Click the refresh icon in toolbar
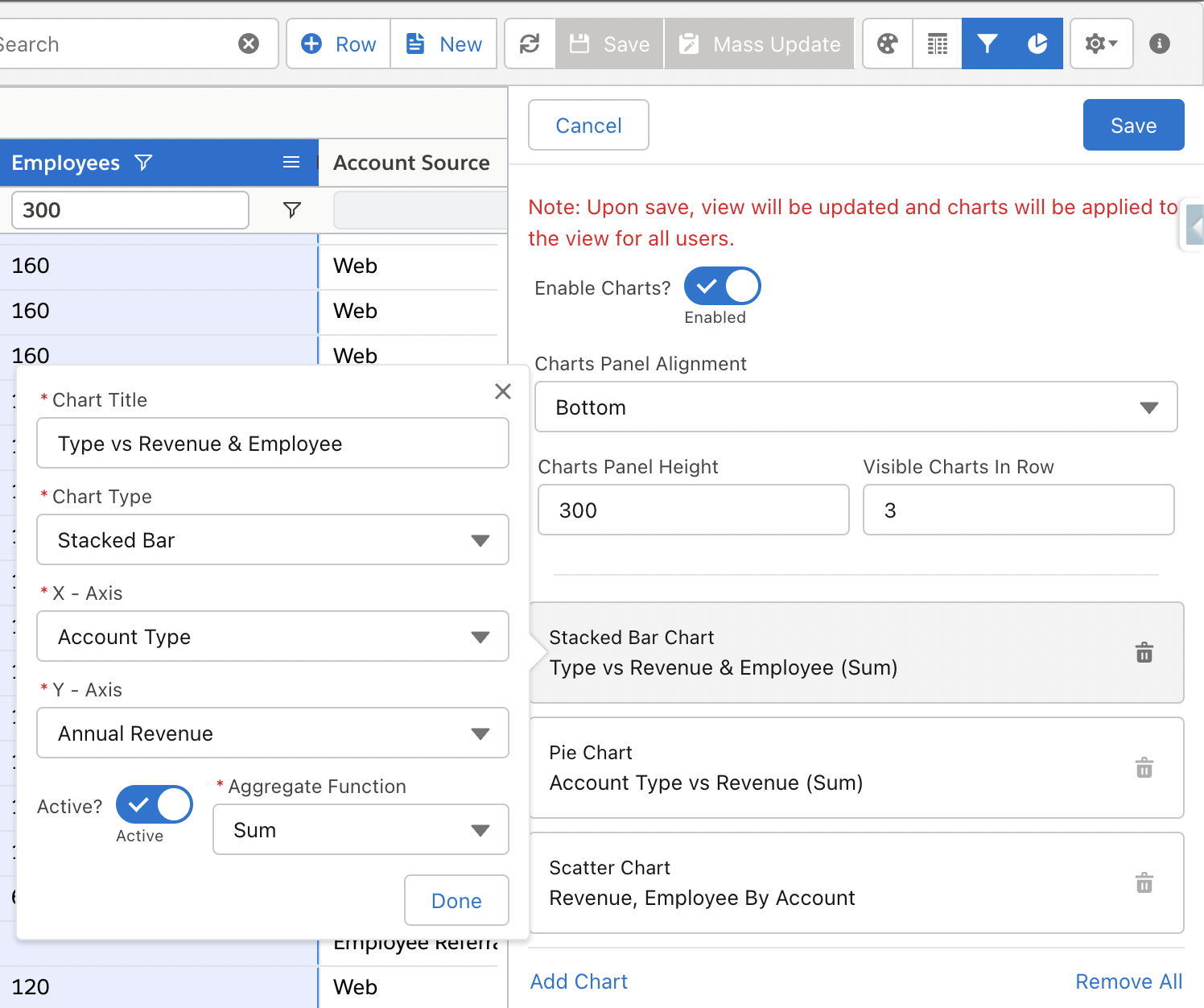Screen dimensions: 1204x1008 pyautogui.click(x=530, y=44)
